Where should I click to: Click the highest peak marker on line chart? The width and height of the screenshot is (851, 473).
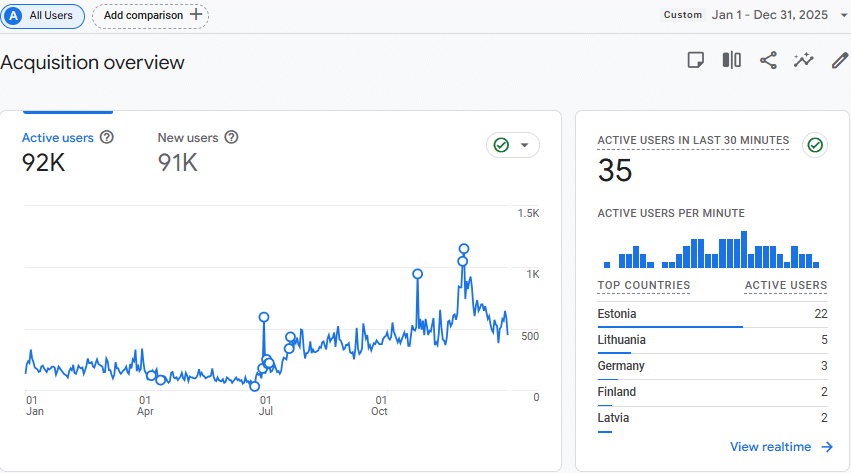pyautogui.click(x=464, y=248)
